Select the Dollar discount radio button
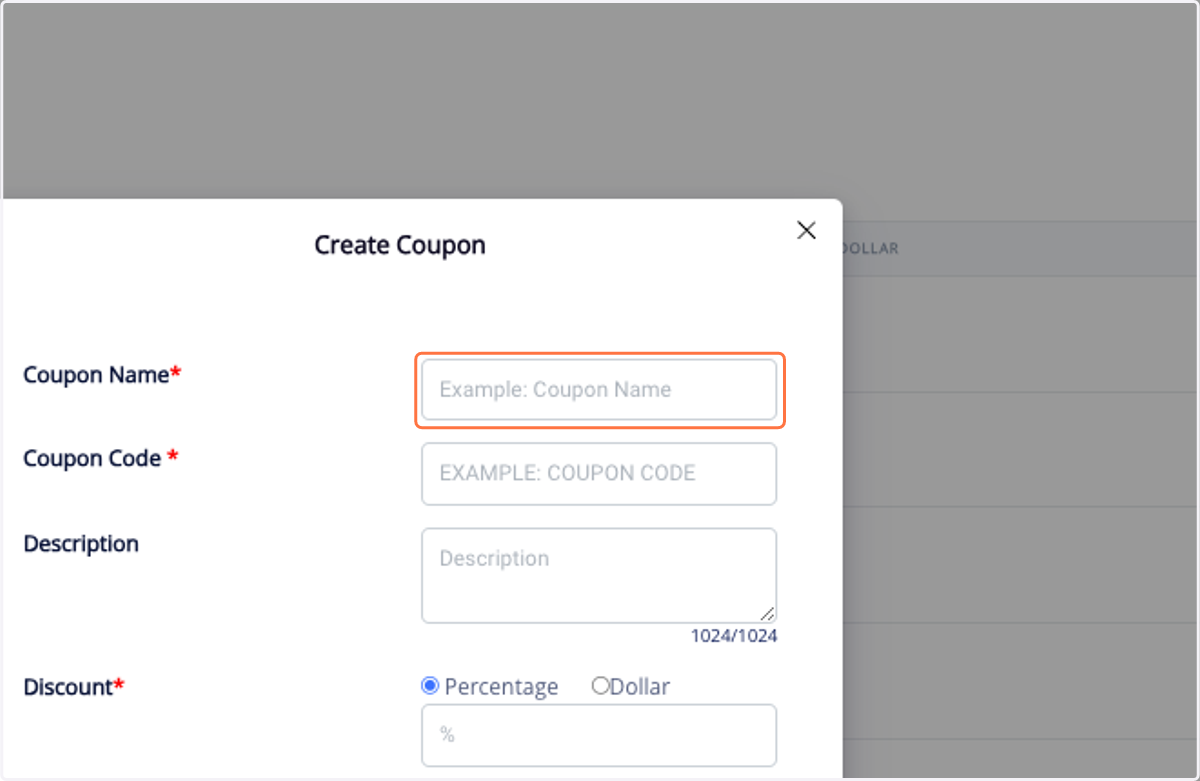 point(600,686)
